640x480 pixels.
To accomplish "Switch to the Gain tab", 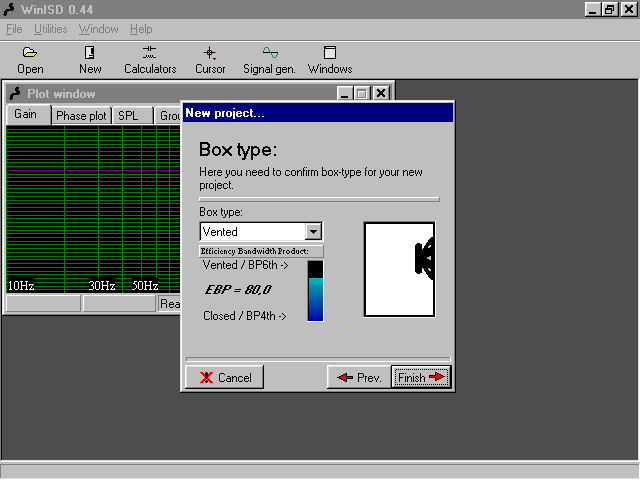I will click(x=28, y=114).
